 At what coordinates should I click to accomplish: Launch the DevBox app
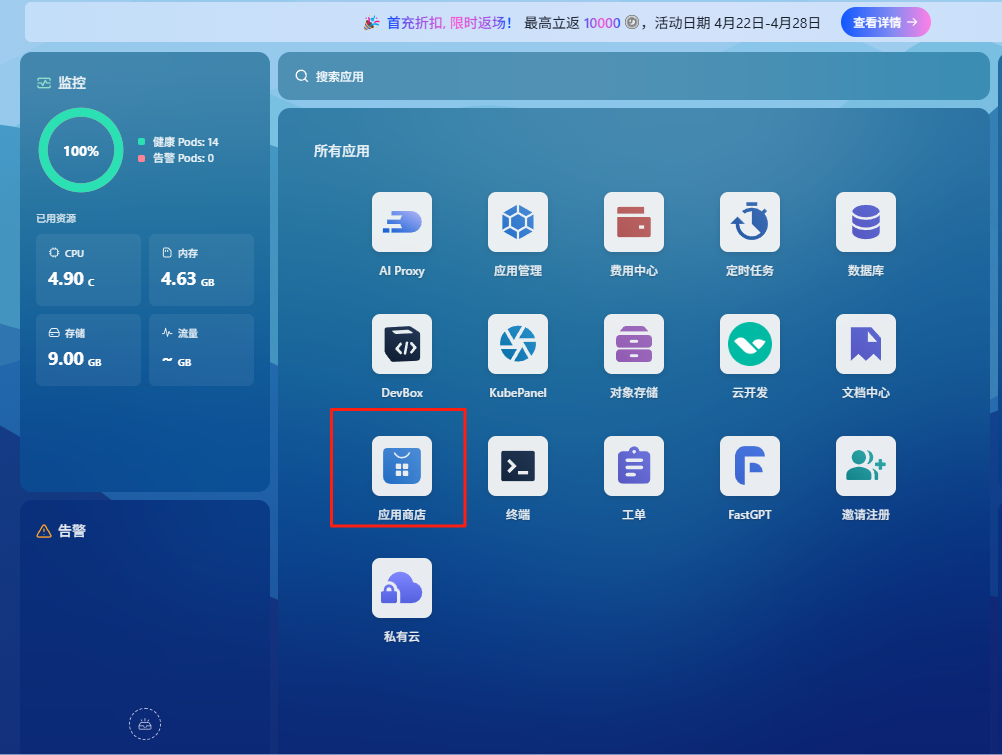tap(401, 344)
